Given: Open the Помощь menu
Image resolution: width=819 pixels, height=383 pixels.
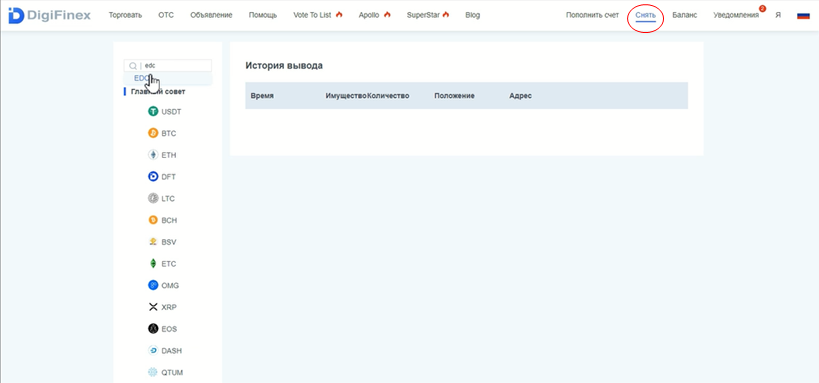Looking at the screenshot, I should click(x=263, y=15).
